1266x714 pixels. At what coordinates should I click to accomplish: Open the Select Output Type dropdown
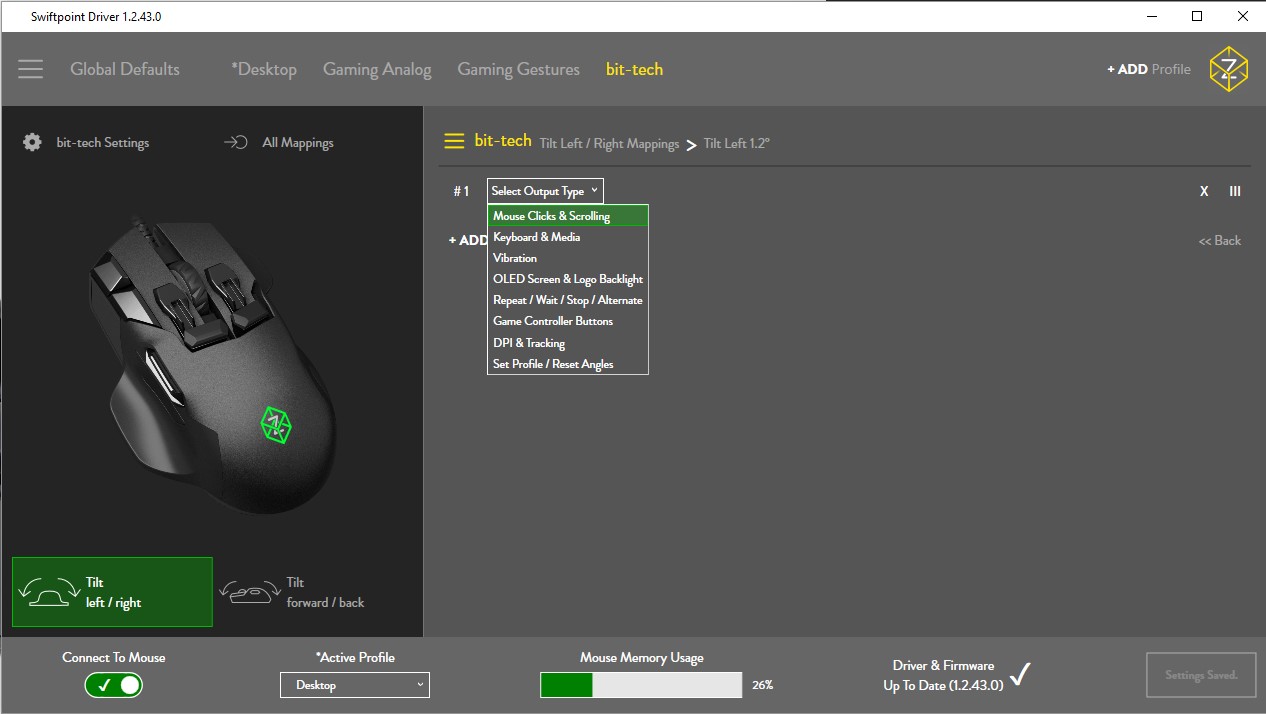pos(545,191)
